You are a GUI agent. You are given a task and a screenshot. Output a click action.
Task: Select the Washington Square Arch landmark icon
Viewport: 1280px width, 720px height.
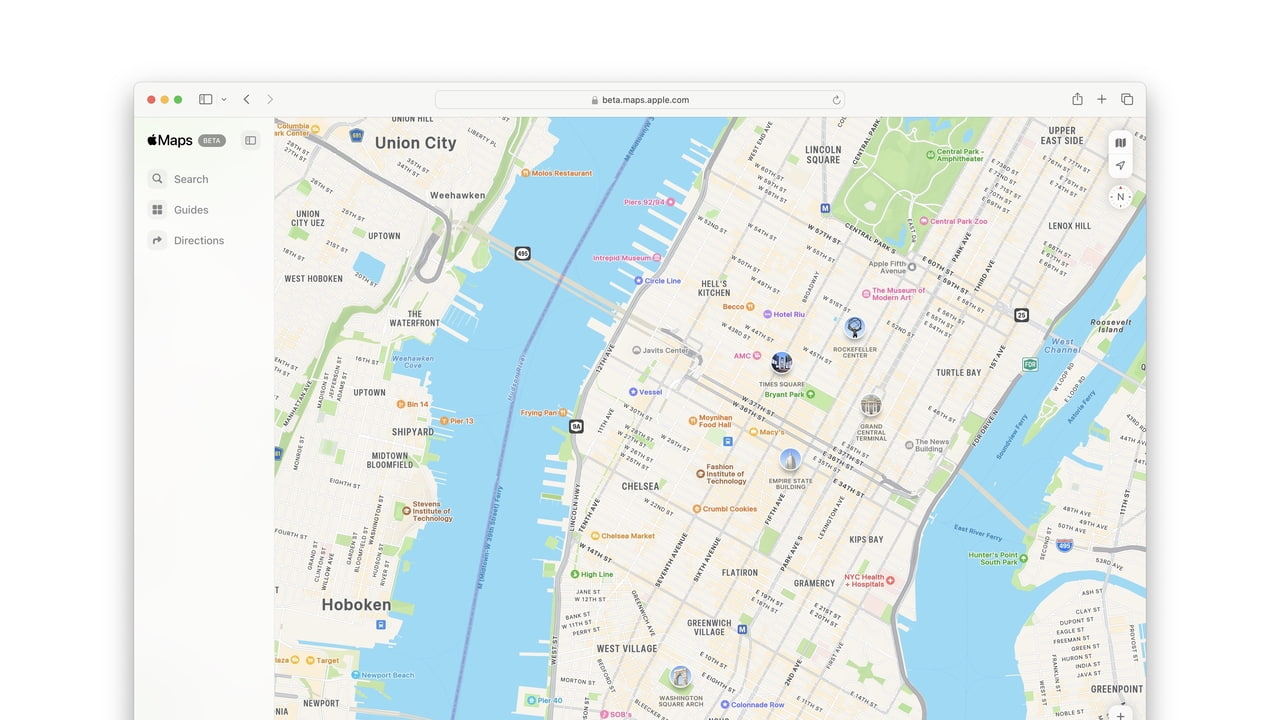681,677
